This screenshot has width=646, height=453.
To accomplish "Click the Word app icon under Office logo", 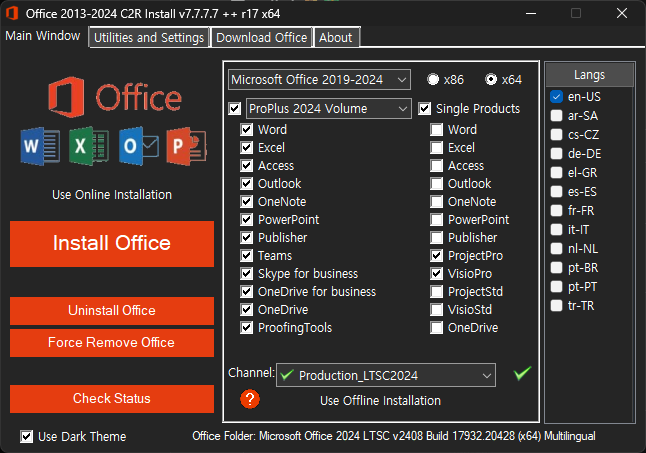I will (40, 146).
